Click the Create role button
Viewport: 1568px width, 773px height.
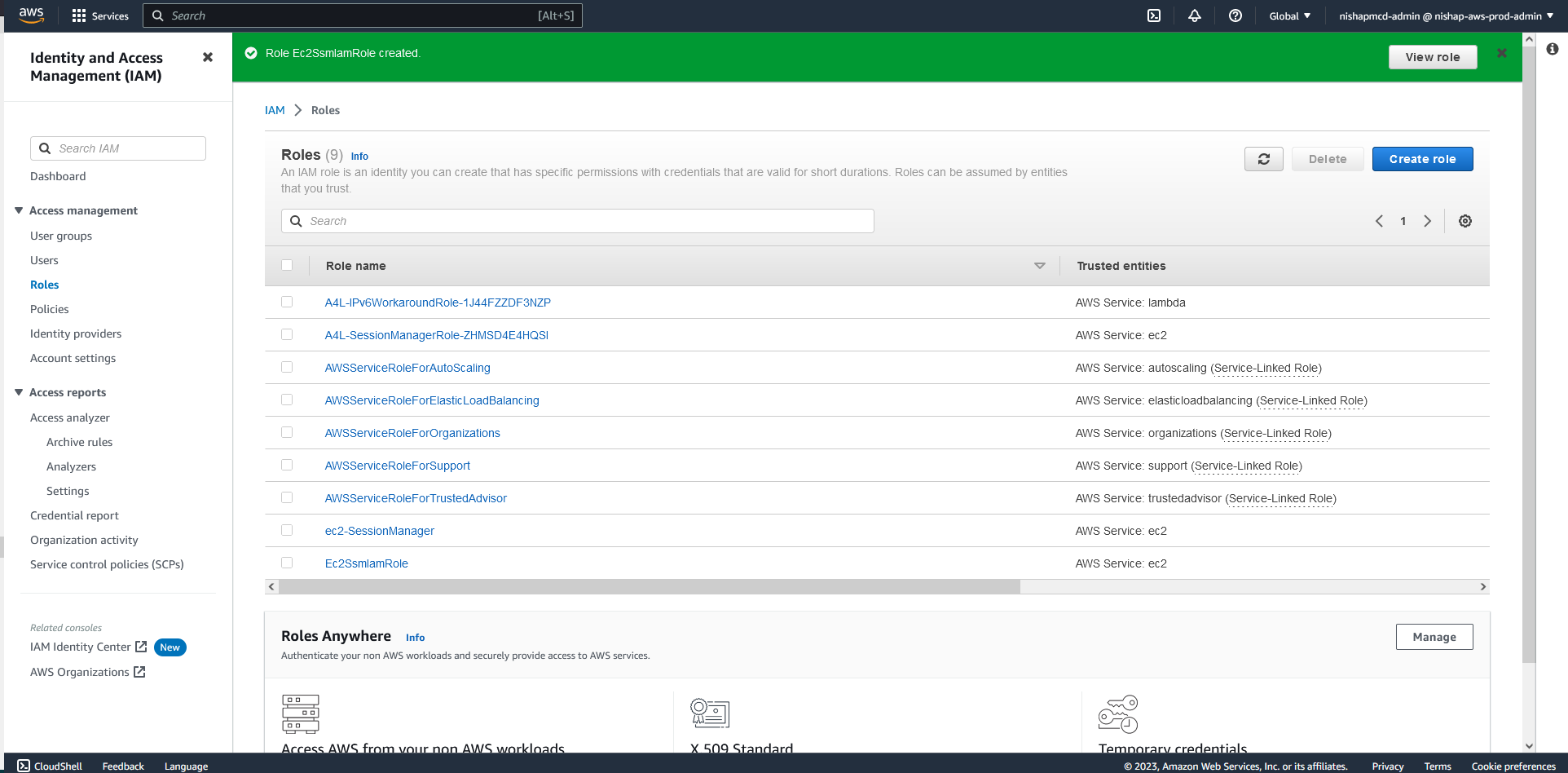(1422, 159)
